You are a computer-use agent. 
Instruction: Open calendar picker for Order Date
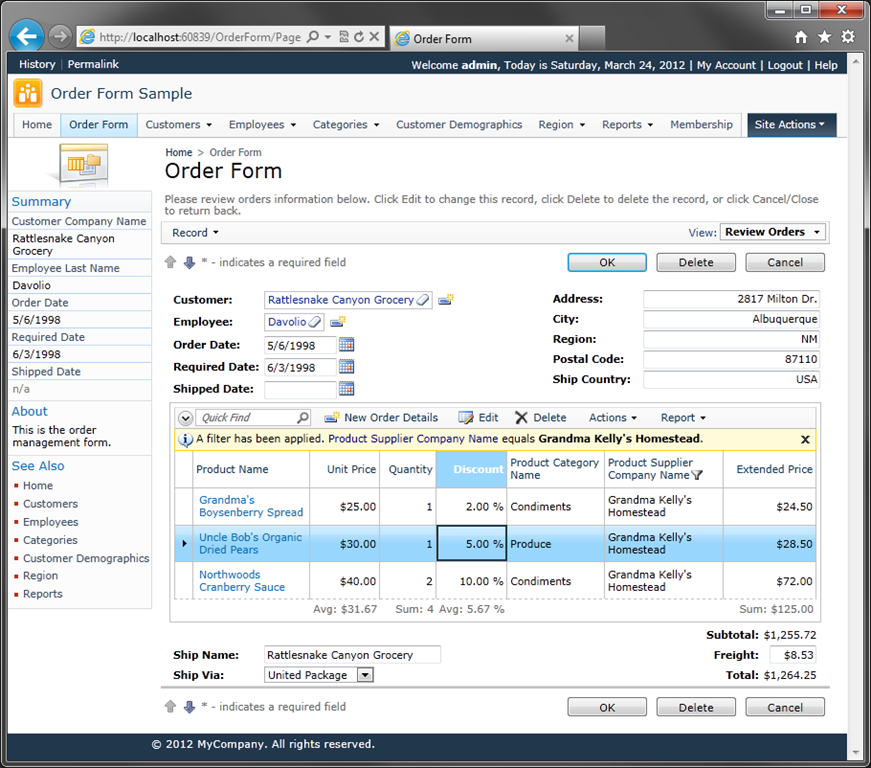346,345
